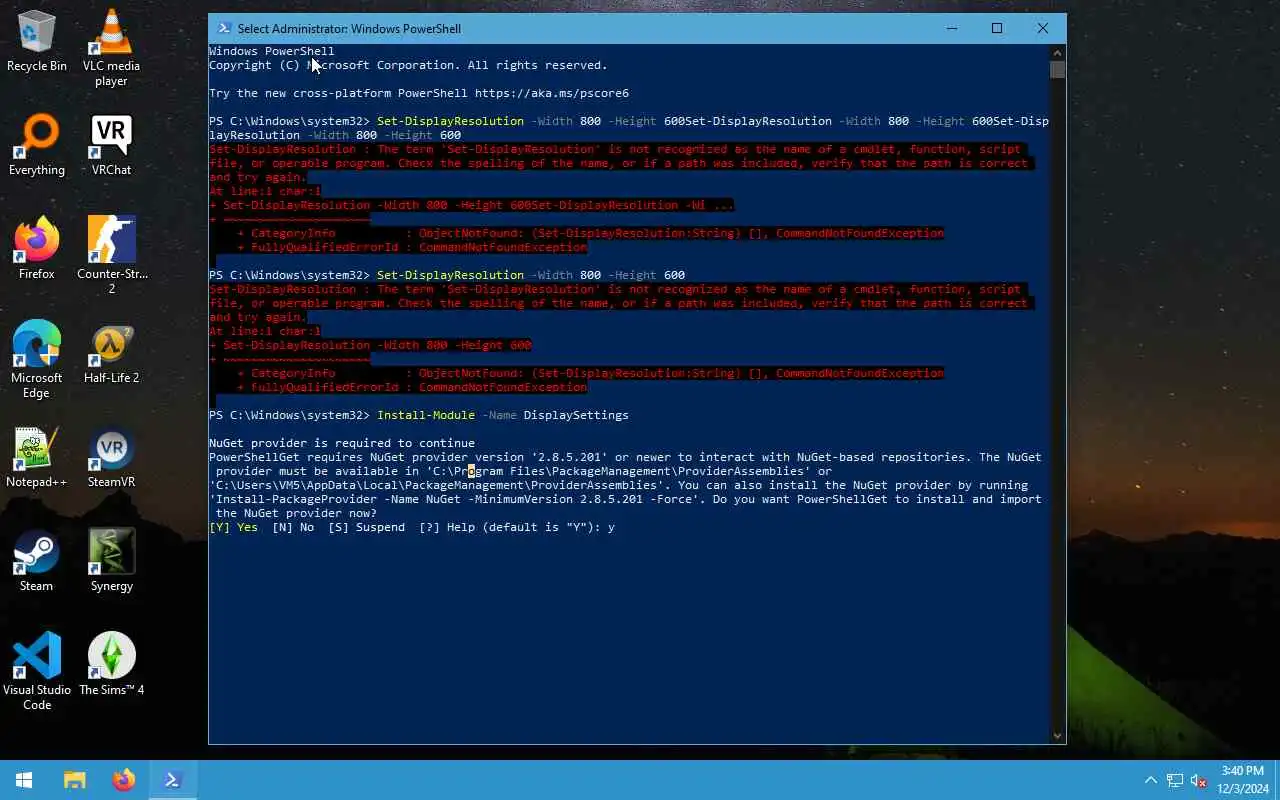Select The Sims 4 desktop shortcut

(x=111, y=666)
